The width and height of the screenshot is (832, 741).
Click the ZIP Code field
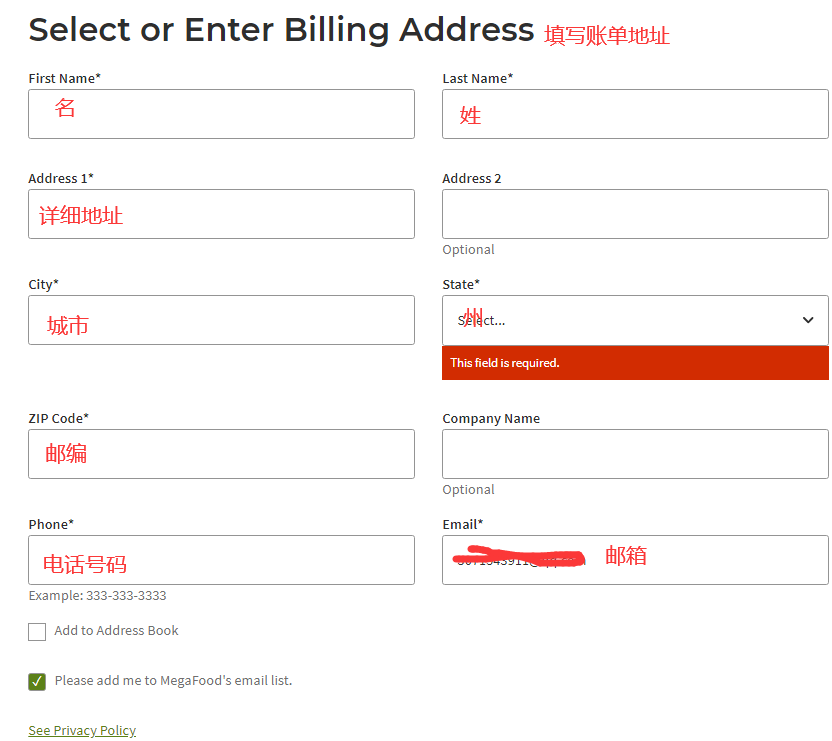coord(221,454)
